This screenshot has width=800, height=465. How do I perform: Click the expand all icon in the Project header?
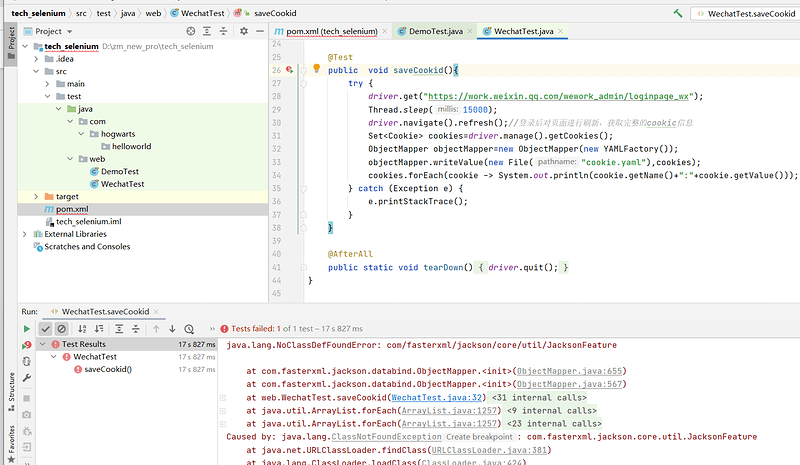click(207, 31)
